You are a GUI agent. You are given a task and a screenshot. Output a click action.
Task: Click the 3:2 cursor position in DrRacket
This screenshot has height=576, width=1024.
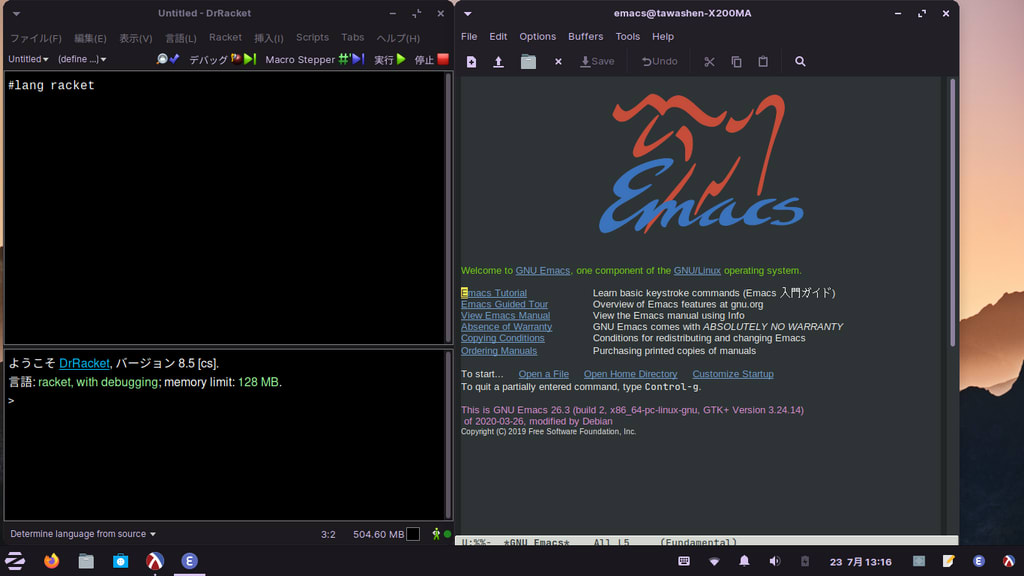tap(328, 534)
